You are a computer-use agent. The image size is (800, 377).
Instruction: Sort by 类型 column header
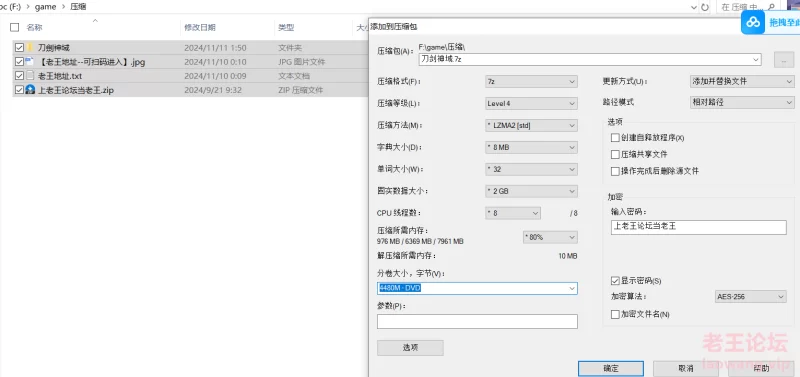286,28
